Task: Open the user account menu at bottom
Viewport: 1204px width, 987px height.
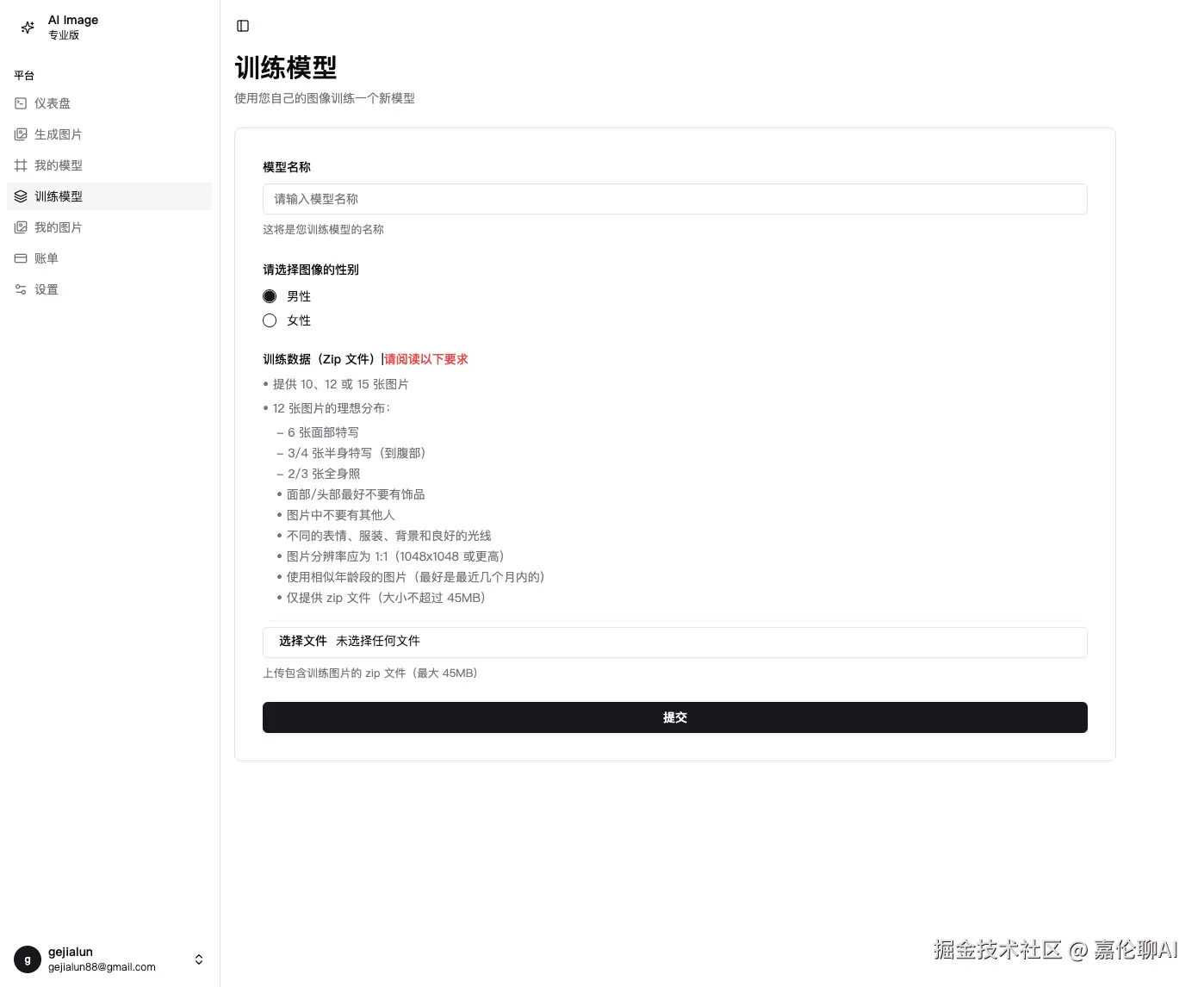Action: click(x=109, y=959)
